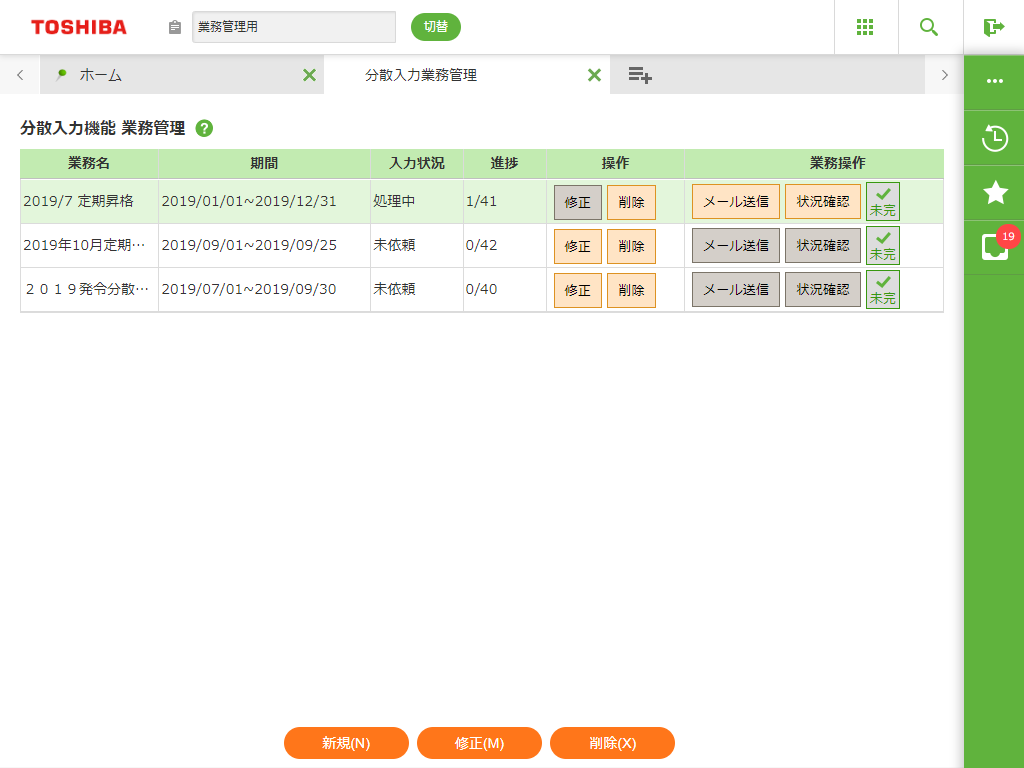Open the history clock icon in sidebar
Screen dimensions: 1024x768
coord(994,138)
